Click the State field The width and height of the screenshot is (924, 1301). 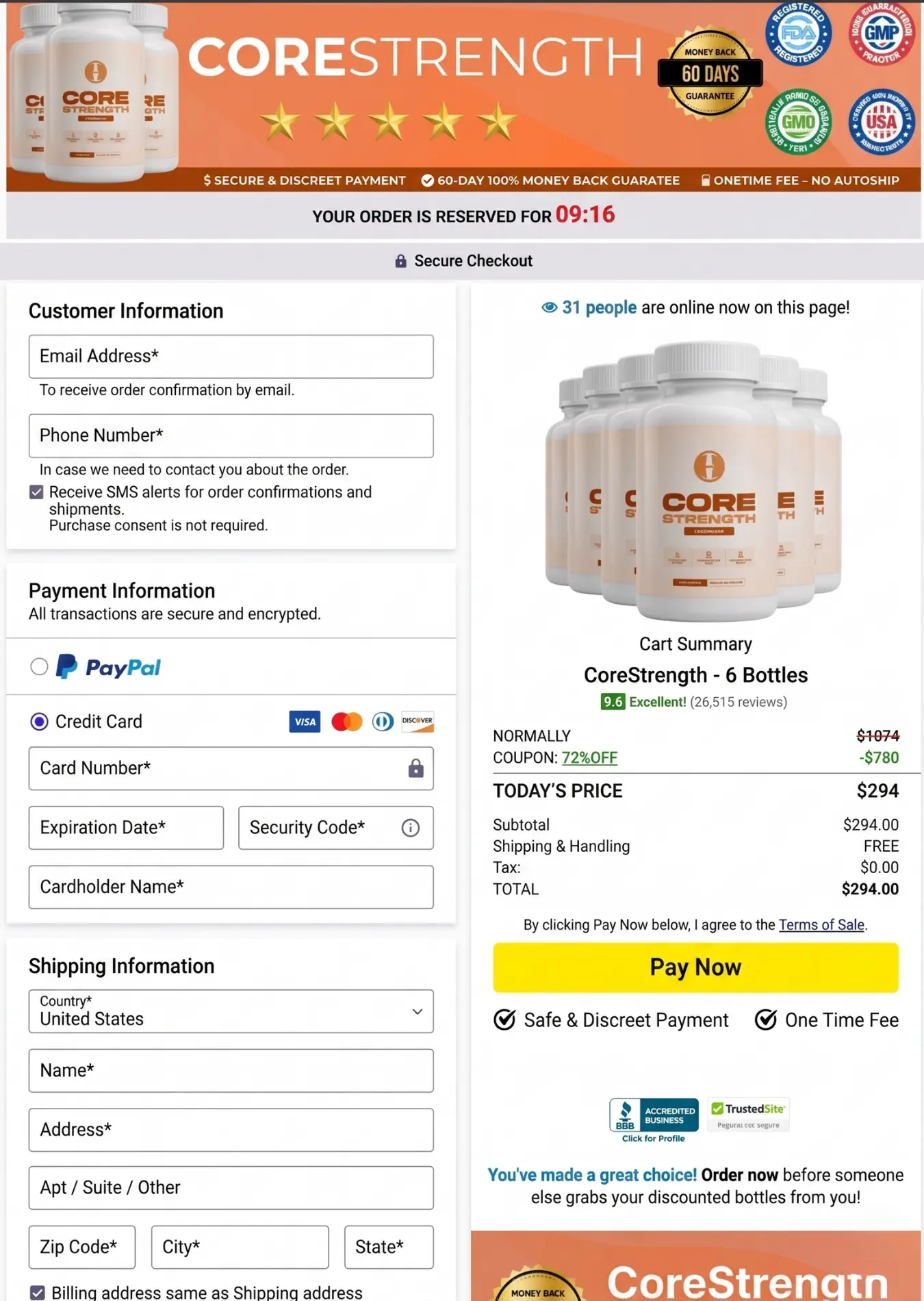pos(389,1247)
